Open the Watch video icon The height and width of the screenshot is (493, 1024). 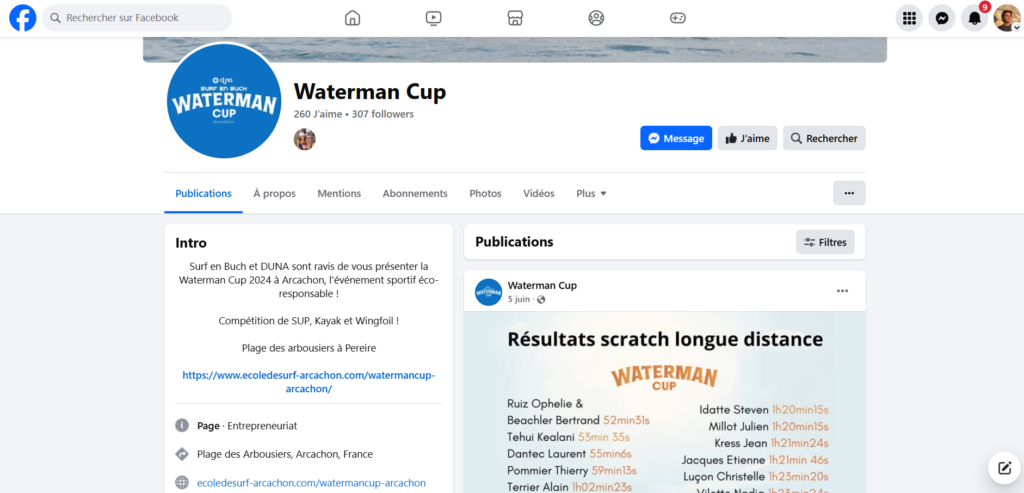click(433, 18)
